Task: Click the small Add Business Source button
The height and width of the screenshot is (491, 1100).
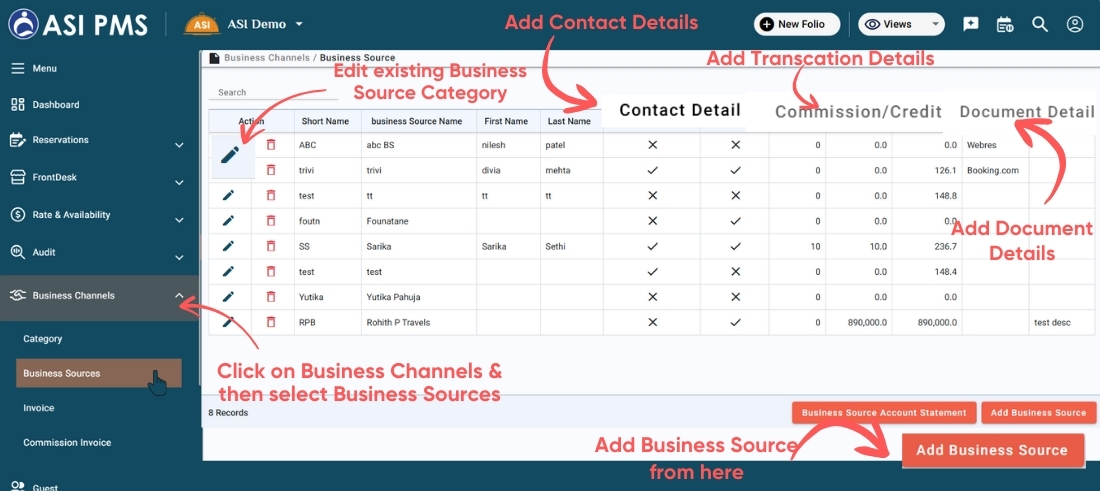Action: tap(1038, 412)
